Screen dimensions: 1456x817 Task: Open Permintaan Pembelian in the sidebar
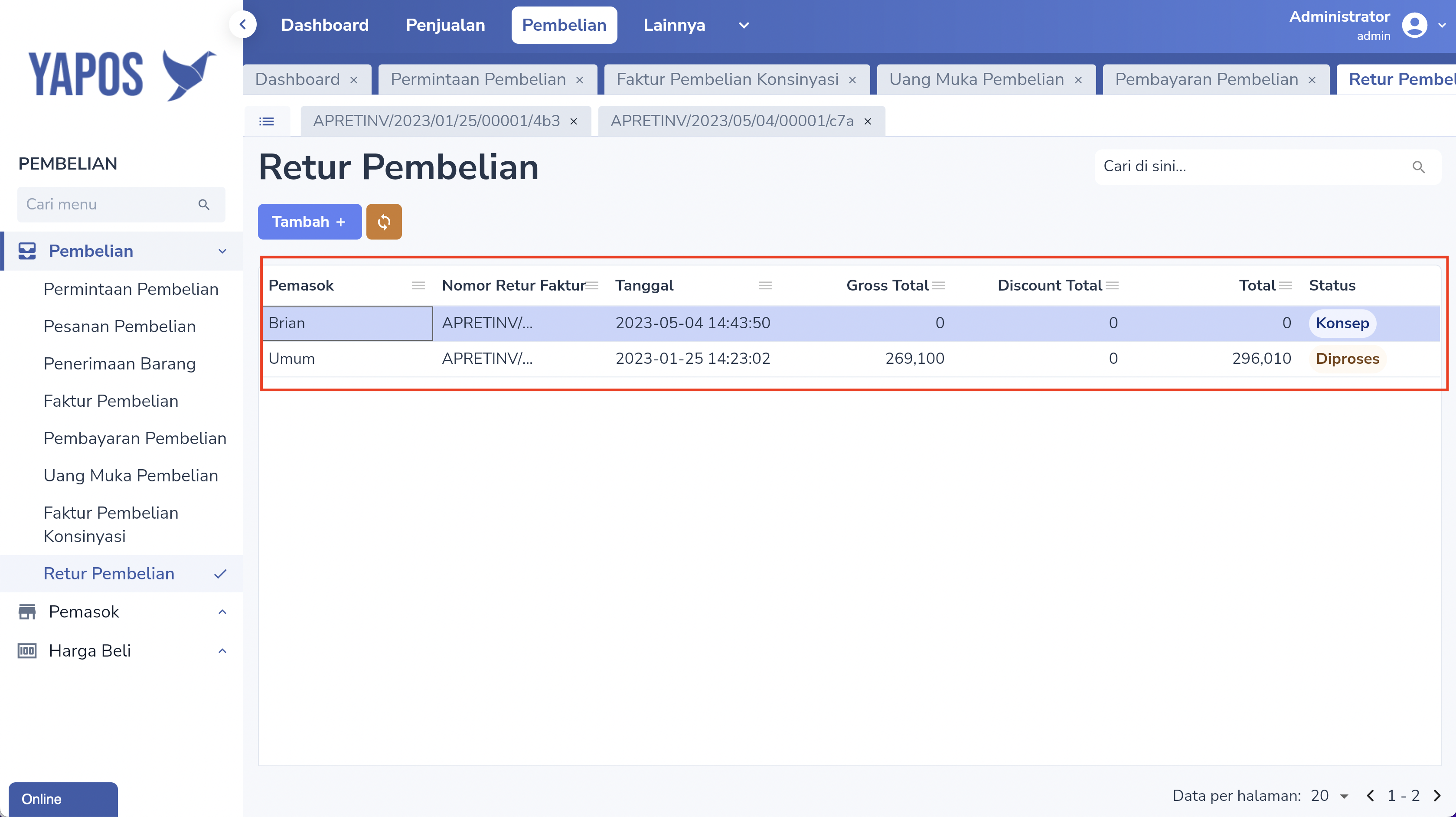click(131, 290)
